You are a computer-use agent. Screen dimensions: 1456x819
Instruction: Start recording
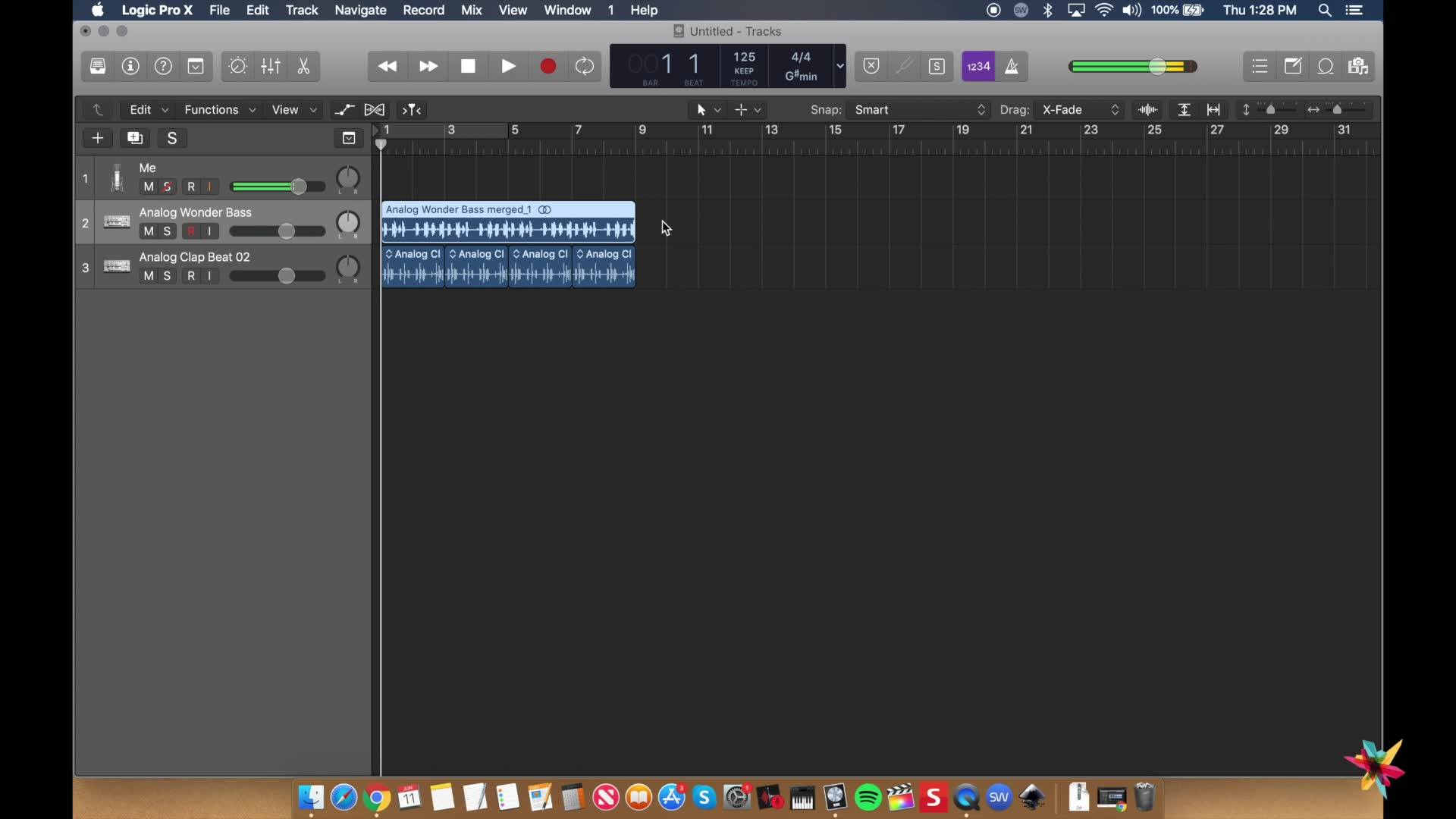548,67
